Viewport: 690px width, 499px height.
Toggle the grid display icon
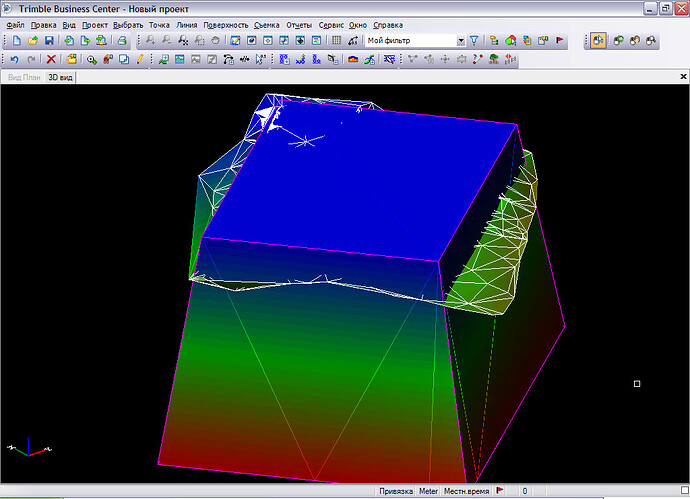[337, 40]
